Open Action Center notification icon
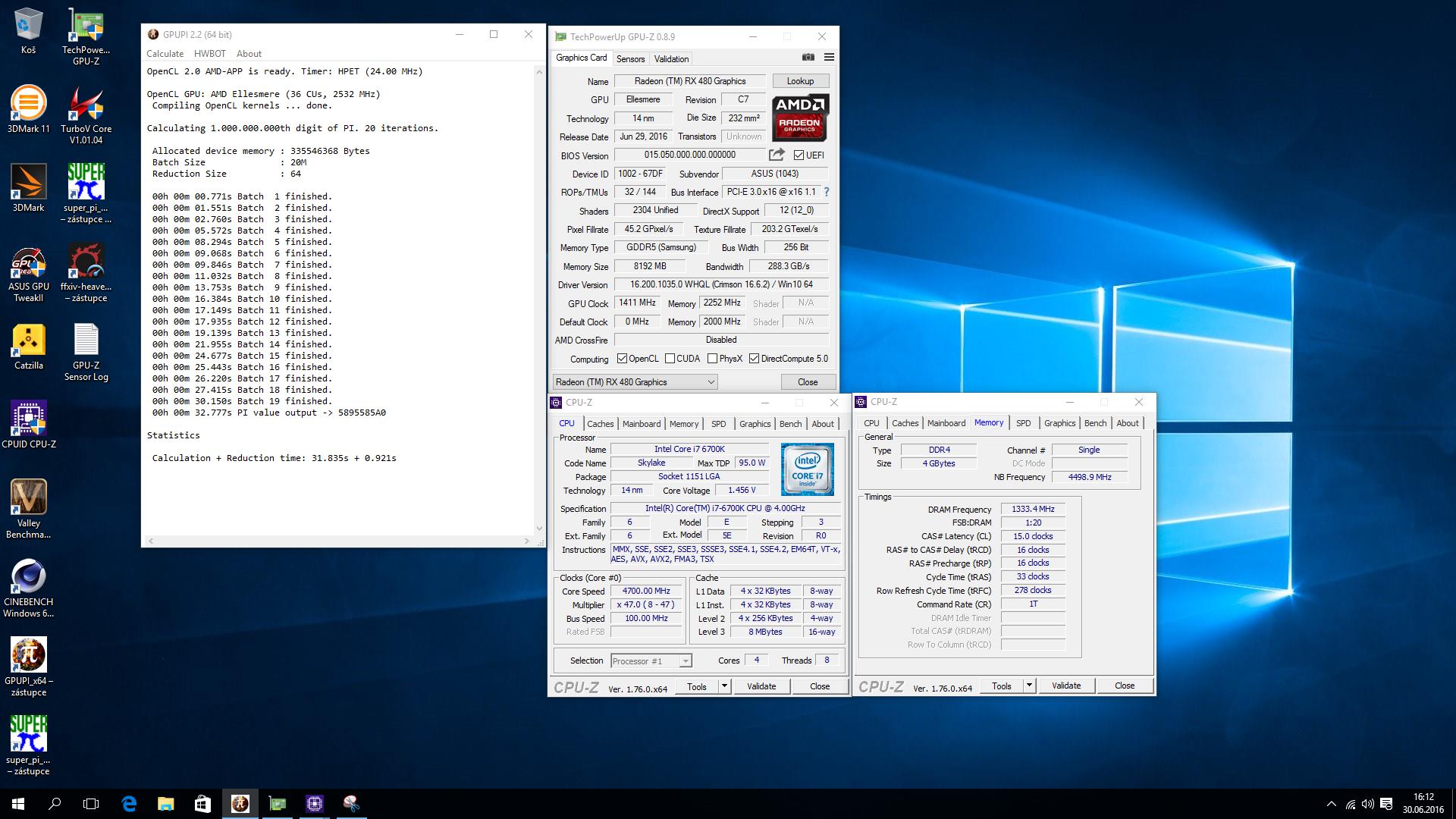The height and width of the screenshot is (819, 1456). [x=1386, y=804]
